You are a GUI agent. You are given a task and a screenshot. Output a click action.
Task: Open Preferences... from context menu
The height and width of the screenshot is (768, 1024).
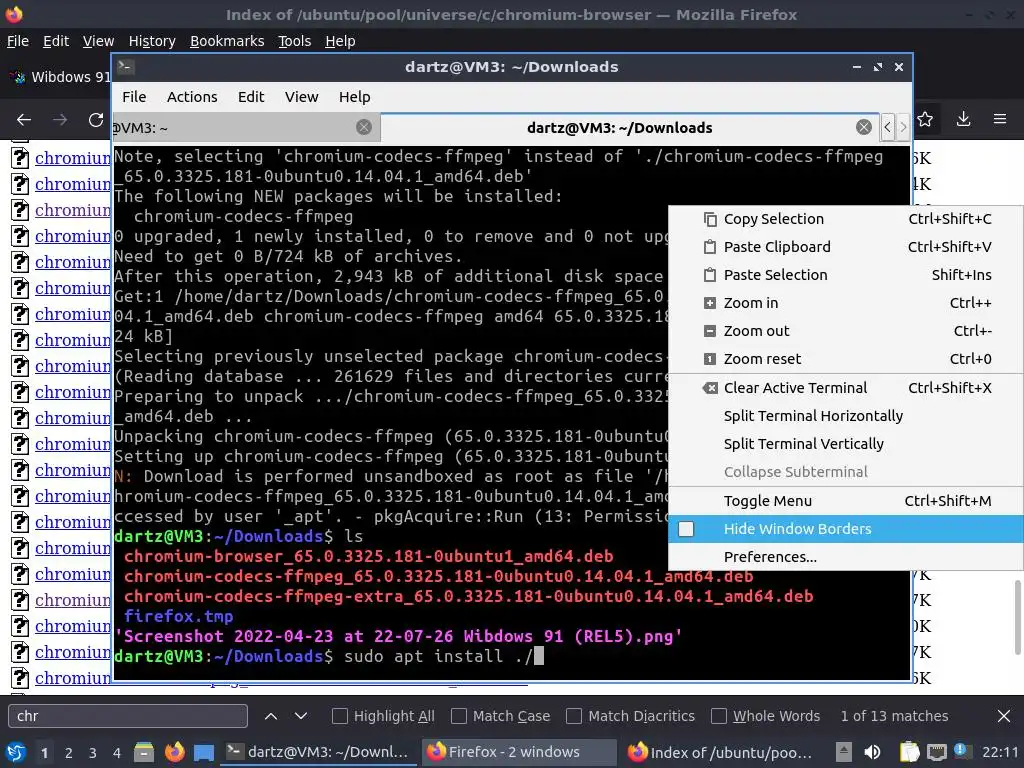tap(846, 557)
